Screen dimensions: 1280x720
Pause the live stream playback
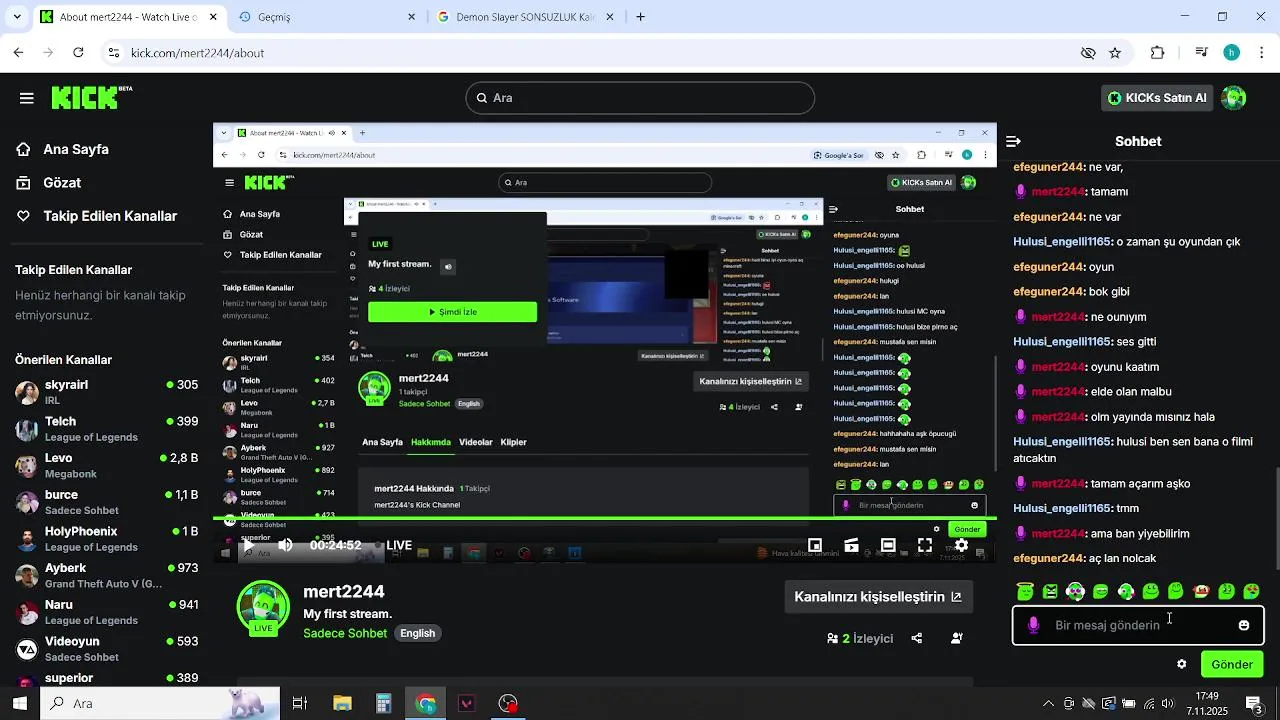click(x=247, y=545)
